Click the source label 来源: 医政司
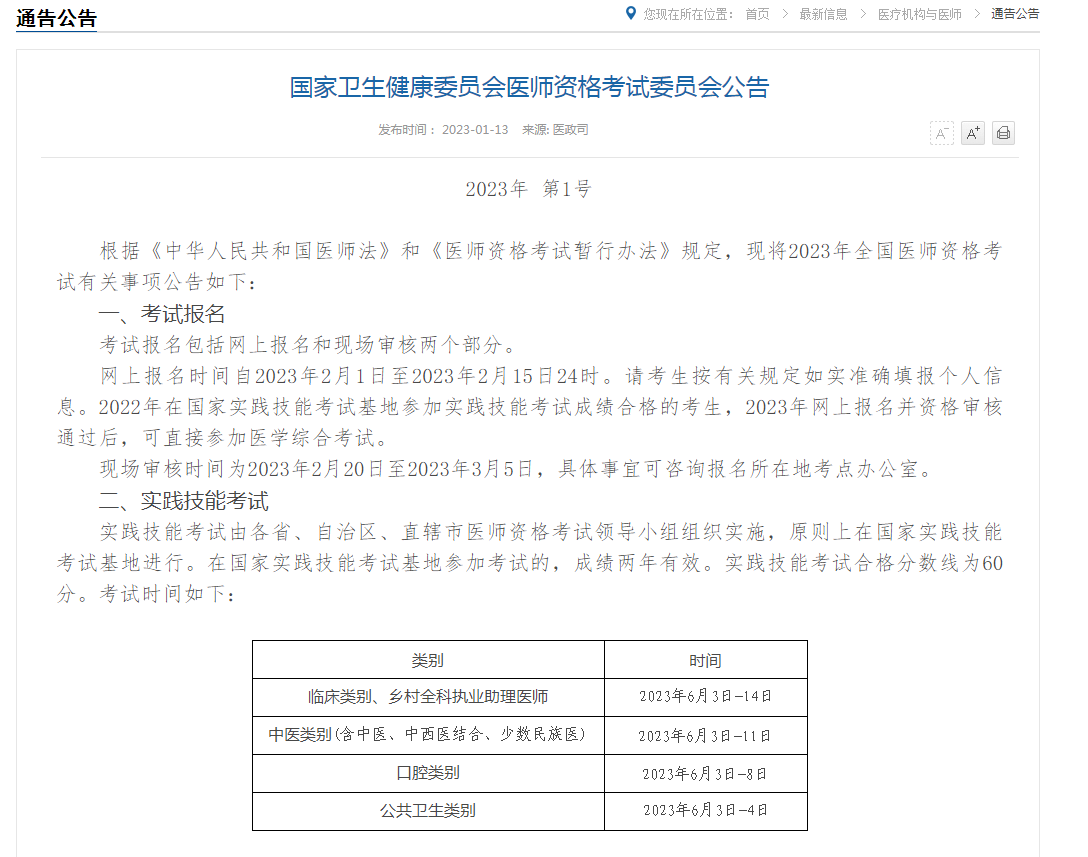The image size is (1088, 857). click(555, 130)
